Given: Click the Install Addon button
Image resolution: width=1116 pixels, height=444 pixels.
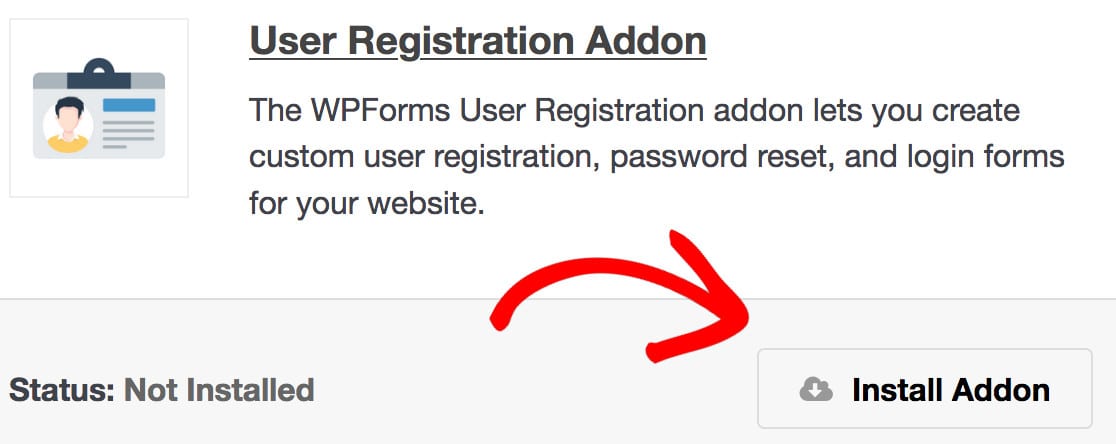Looking at the screenshot, I should pyautogui.click(x=924, y=389).
